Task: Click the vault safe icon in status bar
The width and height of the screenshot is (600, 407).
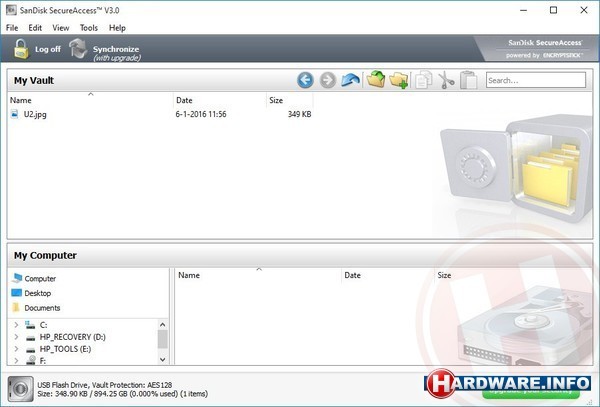Action: [21, 389]
